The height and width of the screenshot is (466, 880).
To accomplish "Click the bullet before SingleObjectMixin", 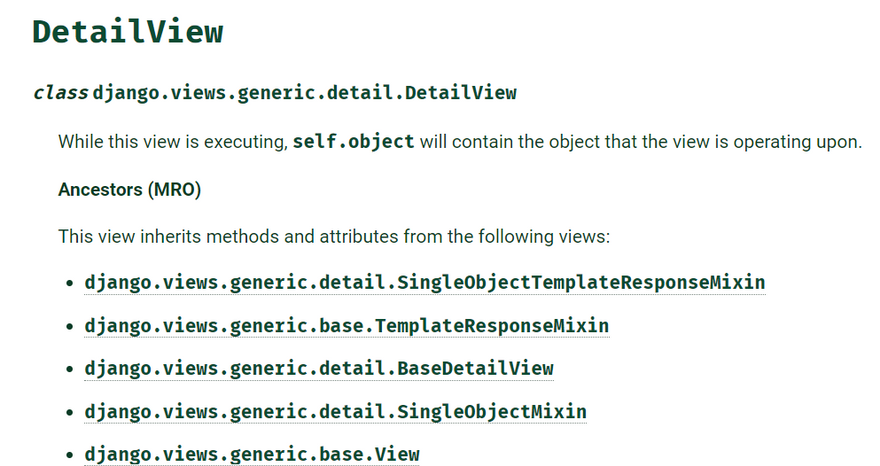I will point(70,412).
